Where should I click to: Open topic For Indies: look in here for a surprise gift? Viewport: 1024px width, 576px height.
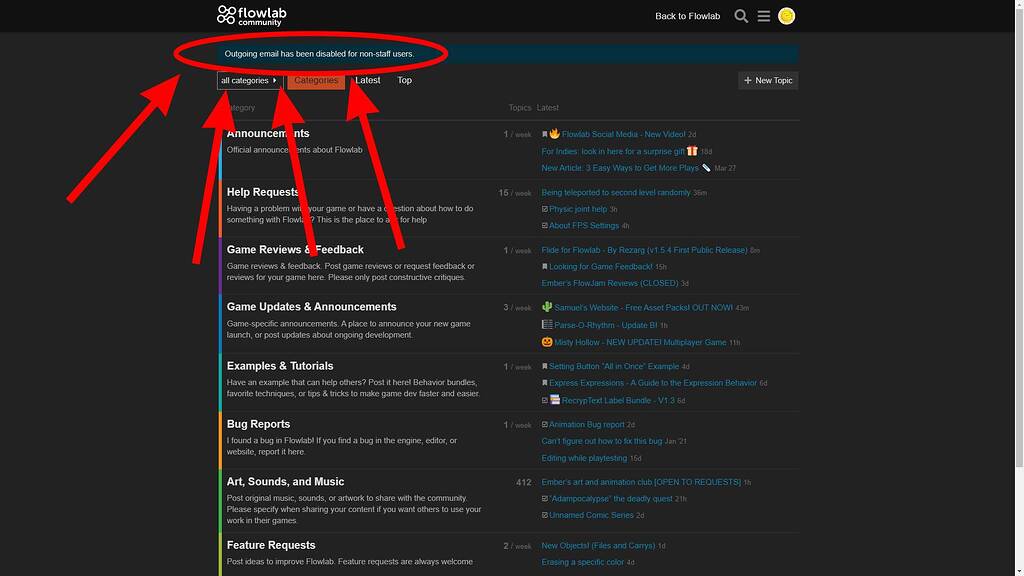coord(613,151)
